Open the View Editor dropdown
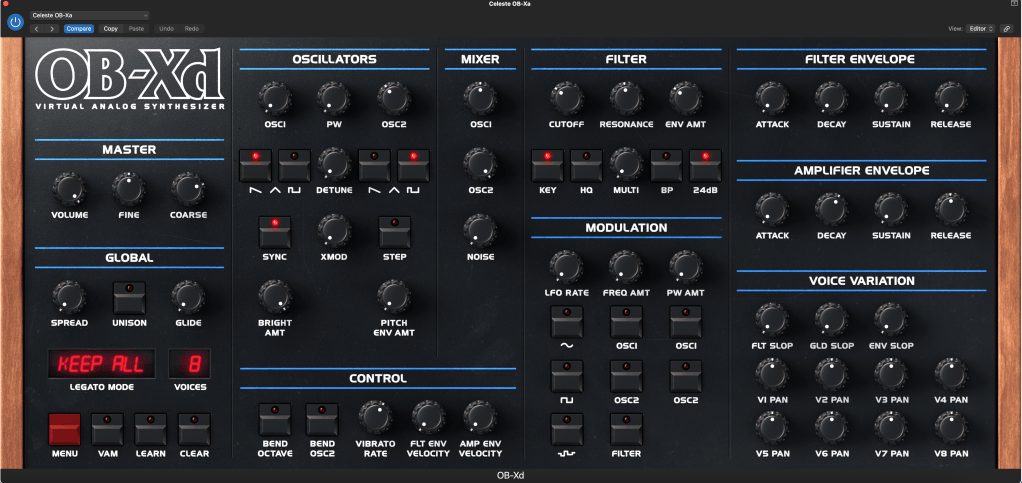Viewport: 1022px width, 483px height. pos(980,29)
